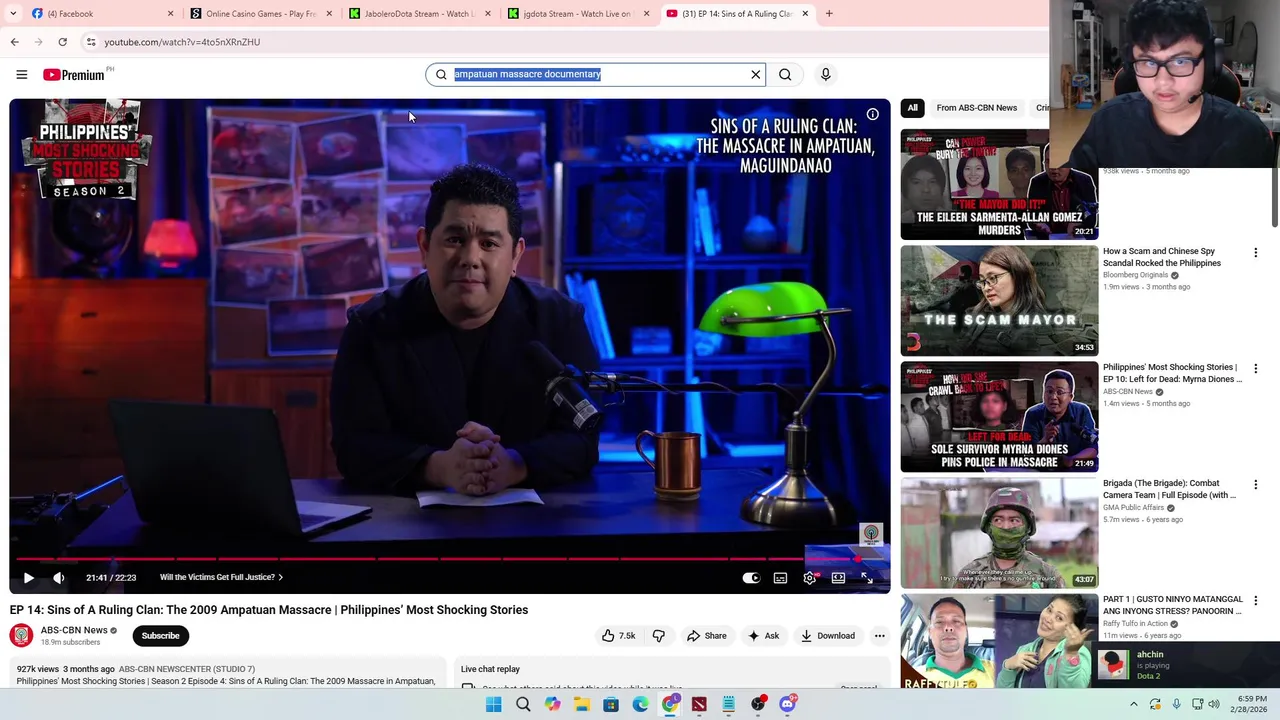Like the video (7.5k)
Viewport: 1280px width, 720px height.
pyautogui.click(x=619, y=636)
